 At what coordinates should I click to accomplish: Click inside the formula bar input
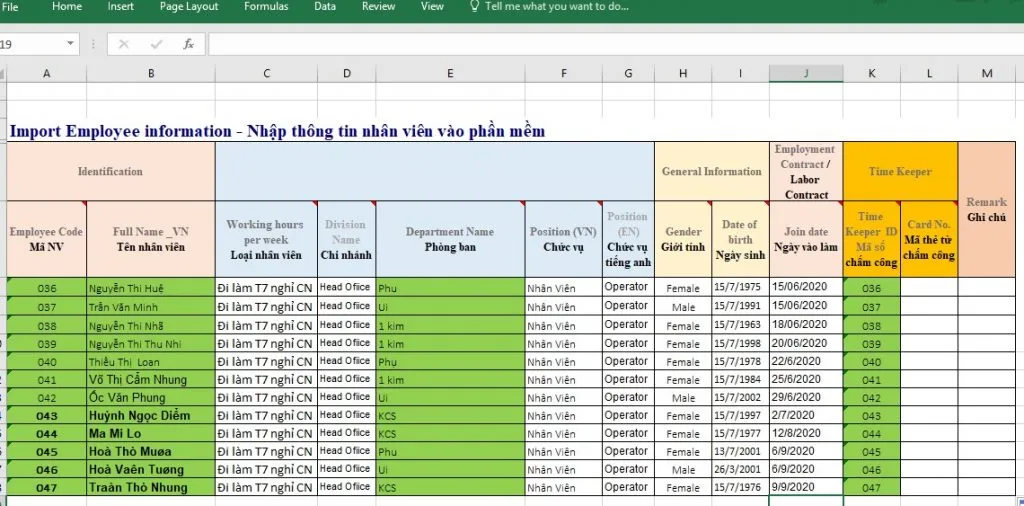[x=614, y=44]
